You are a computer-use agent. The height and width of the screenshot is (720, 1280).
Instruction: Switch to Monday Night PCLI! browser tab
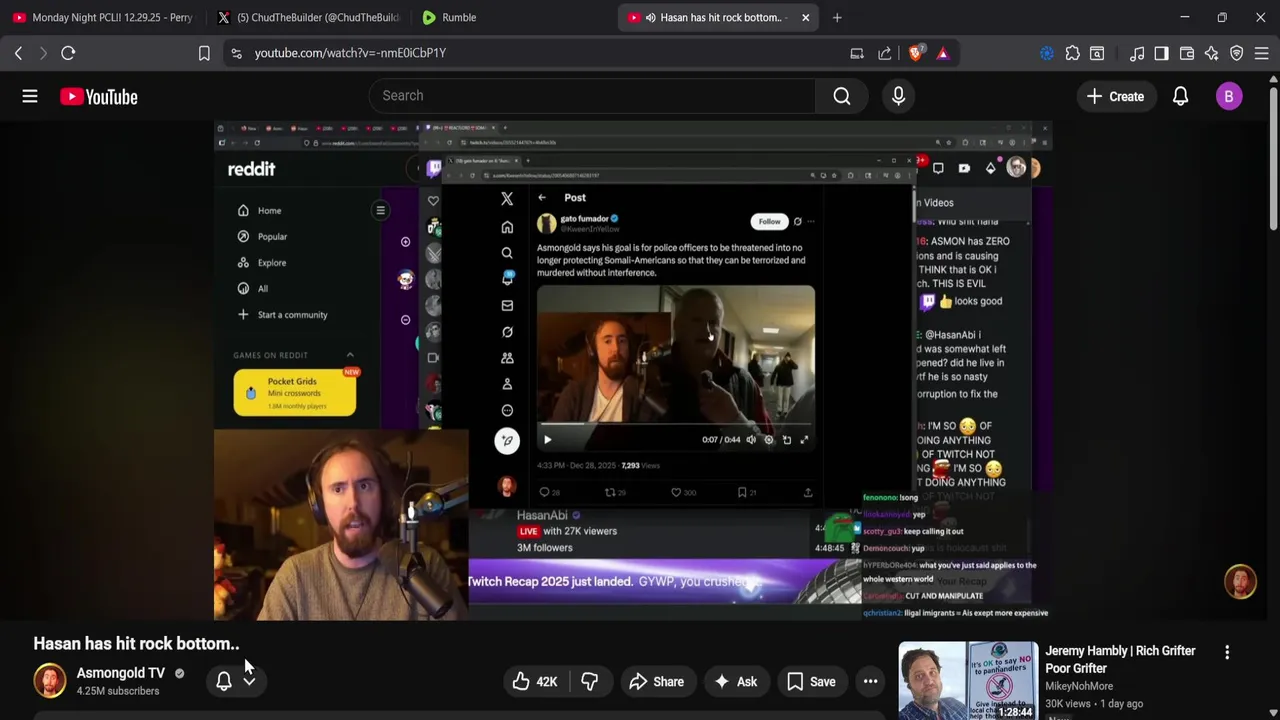coord(102,17)
